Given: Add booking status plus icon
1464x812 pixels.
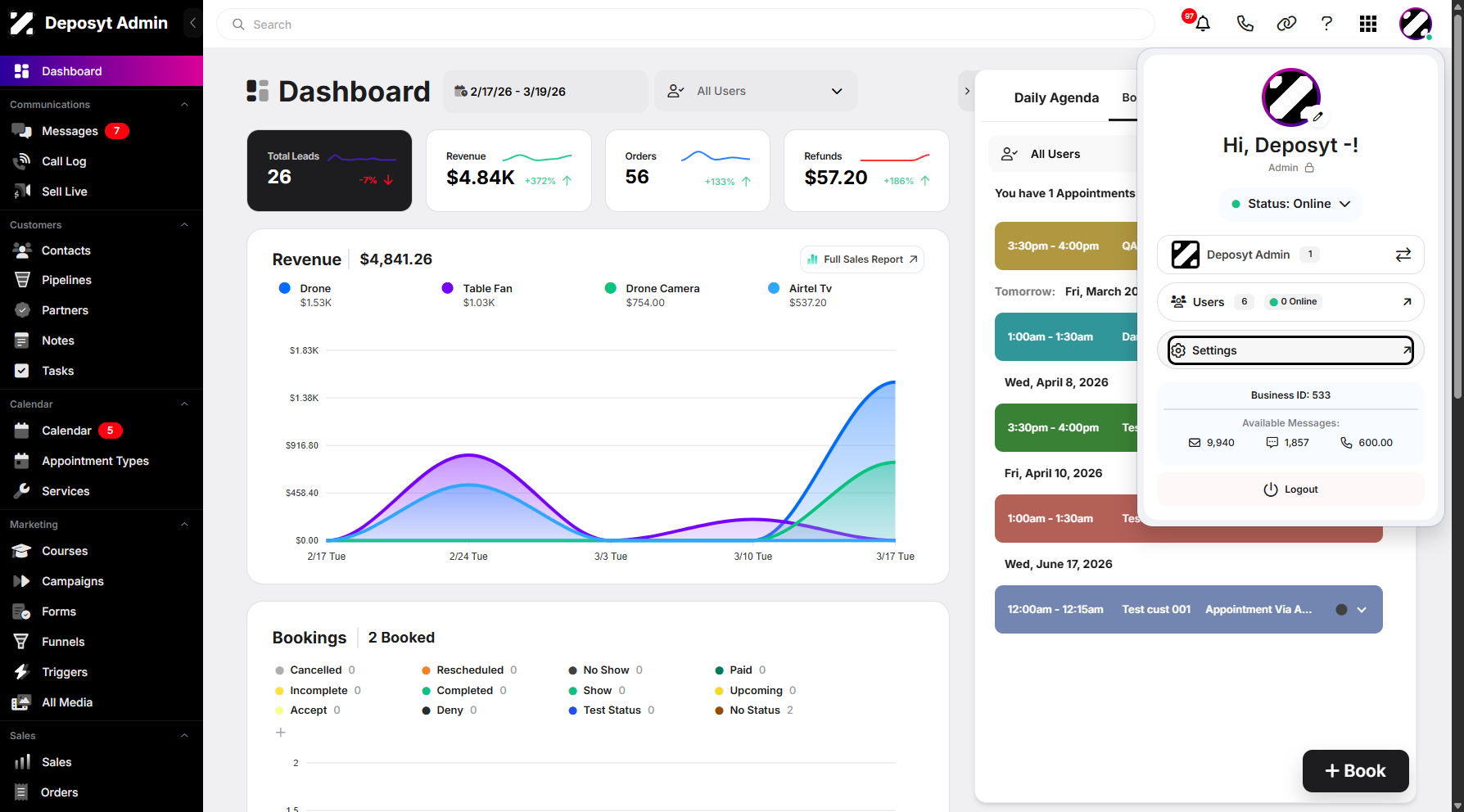Looking at the screenshot, I should [x=280, y=733].
